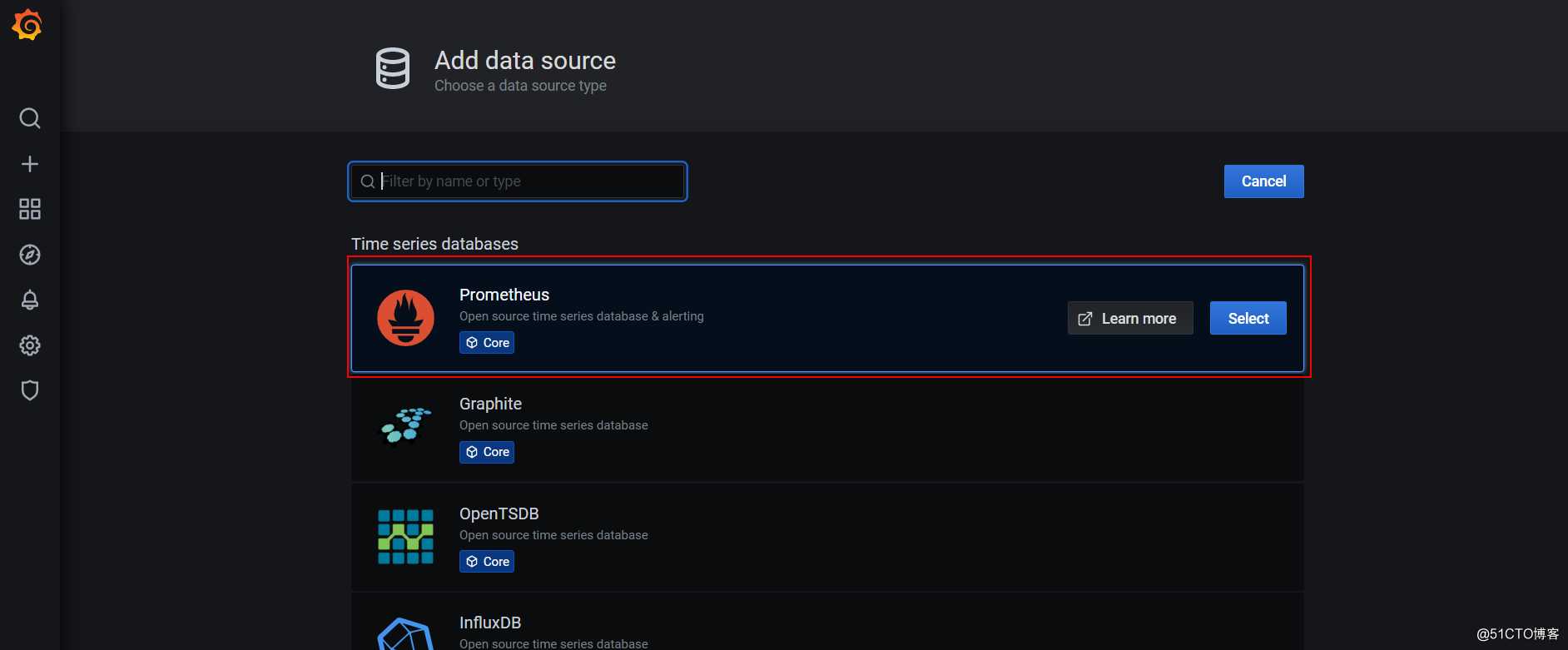The image size is (1568, 650).
Task: Click the OpenTSDB grid logo
Action: point(405,537)
